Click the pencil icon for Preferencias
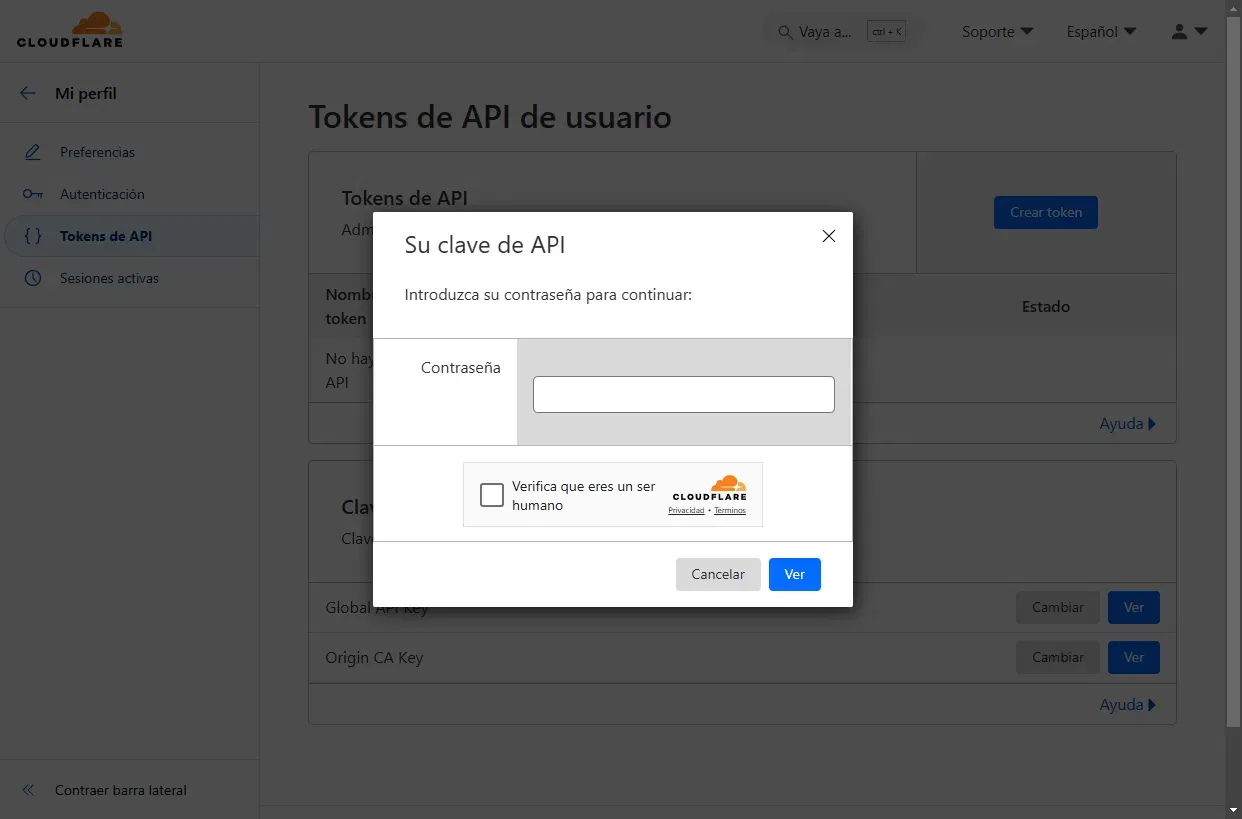The image size is (1242, 819). 33,152
